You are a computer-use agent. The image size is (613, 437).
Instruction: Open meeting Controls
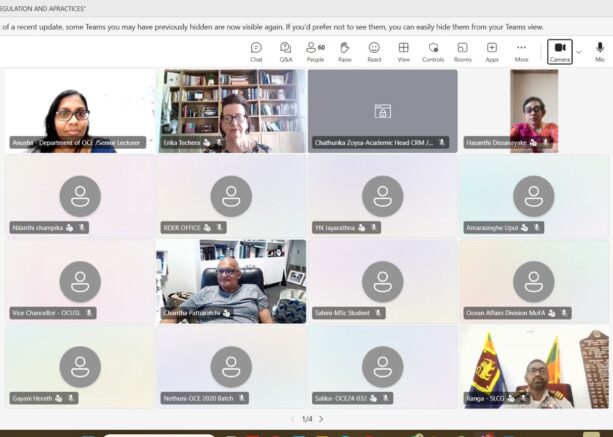[x=433, y=51]
